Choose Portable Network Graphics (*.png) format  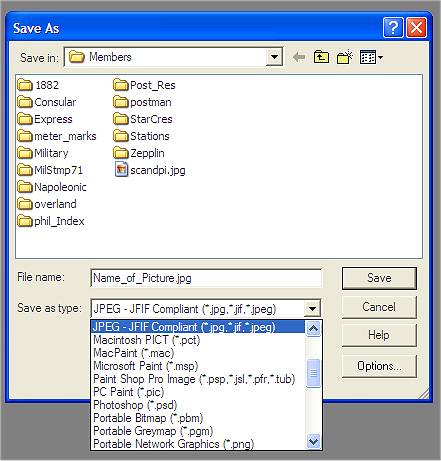[173, 444]
